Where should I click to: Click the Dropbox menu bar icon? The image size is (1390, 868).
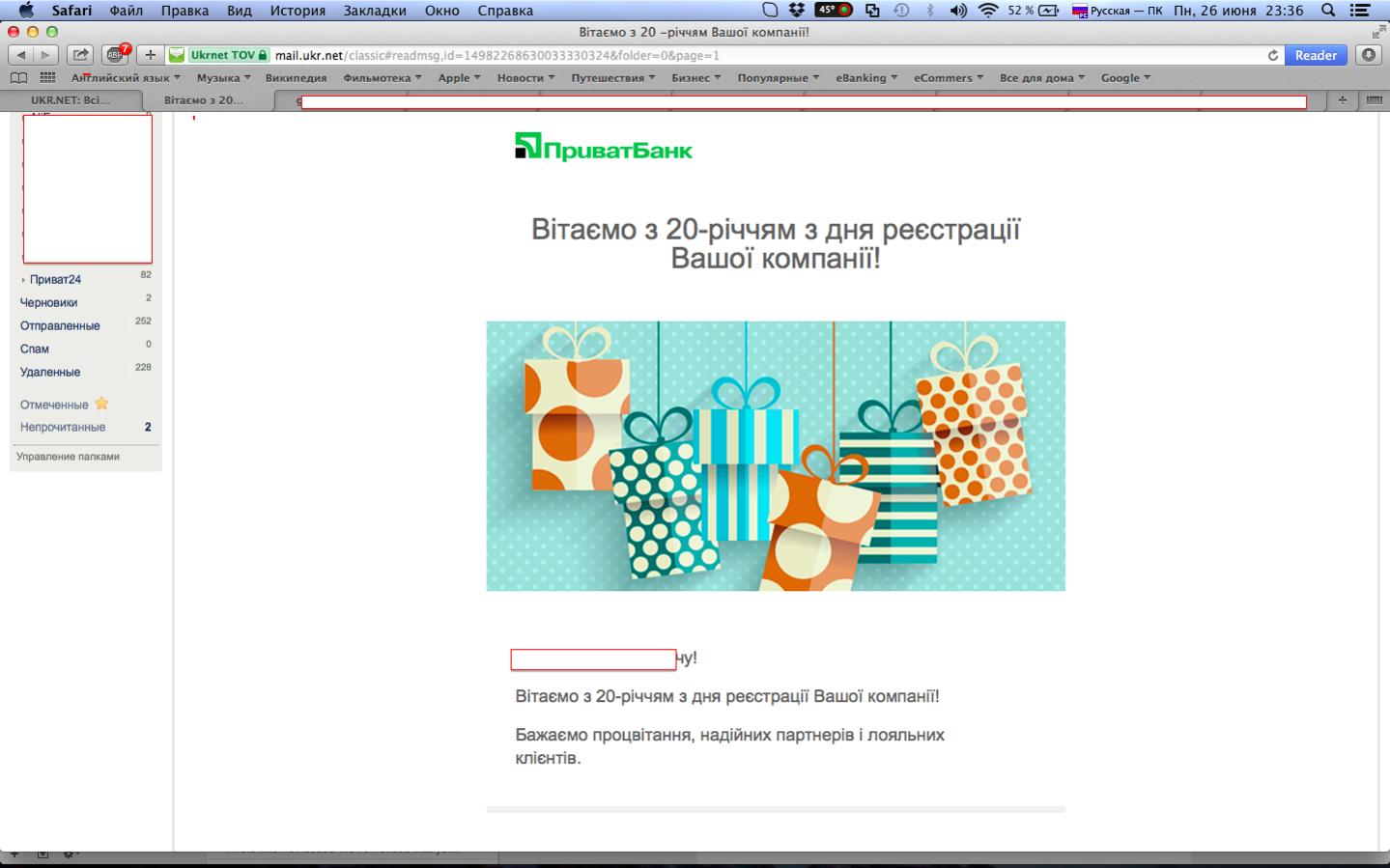coord(797,11)
